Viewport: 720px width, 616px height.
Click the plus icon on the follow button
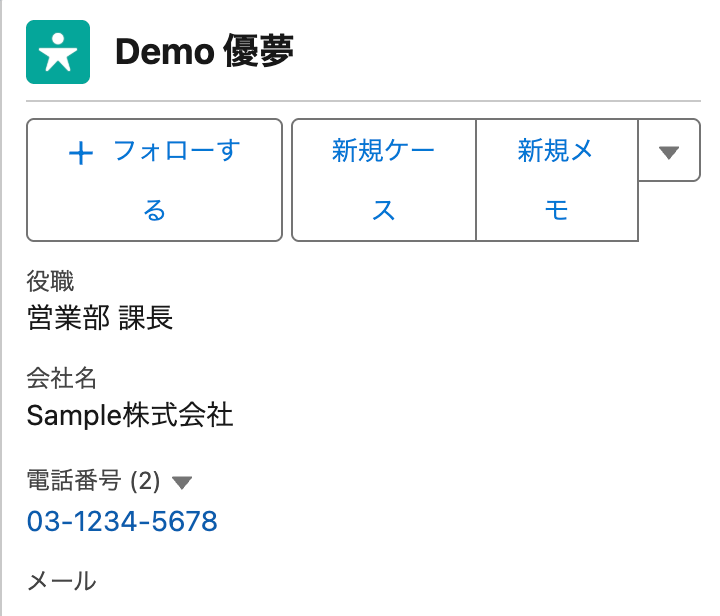[81, 153]
